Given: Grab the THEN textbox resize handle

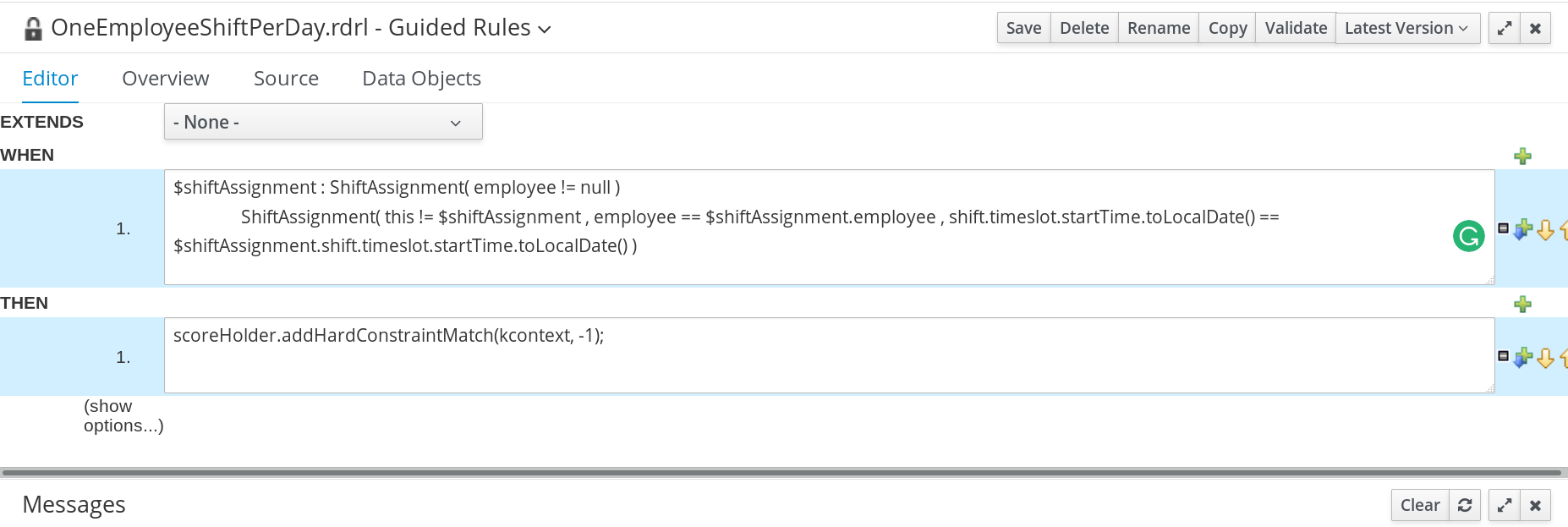Looking at the screenshot, I should pyautogui.click(x=1490, y=388).
